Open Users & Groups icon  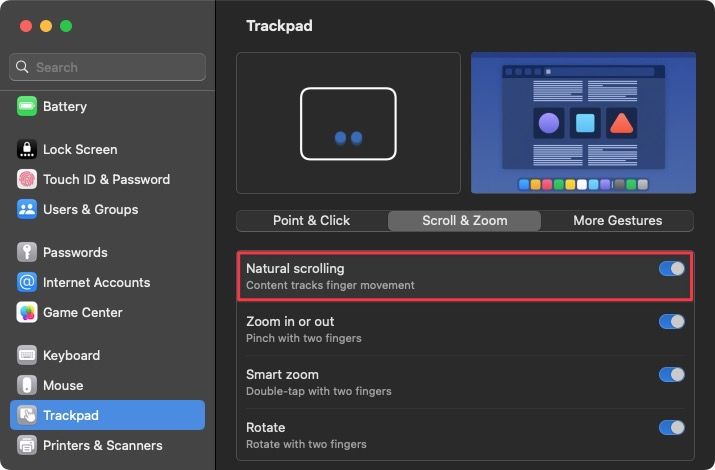[x=27, y=209]
